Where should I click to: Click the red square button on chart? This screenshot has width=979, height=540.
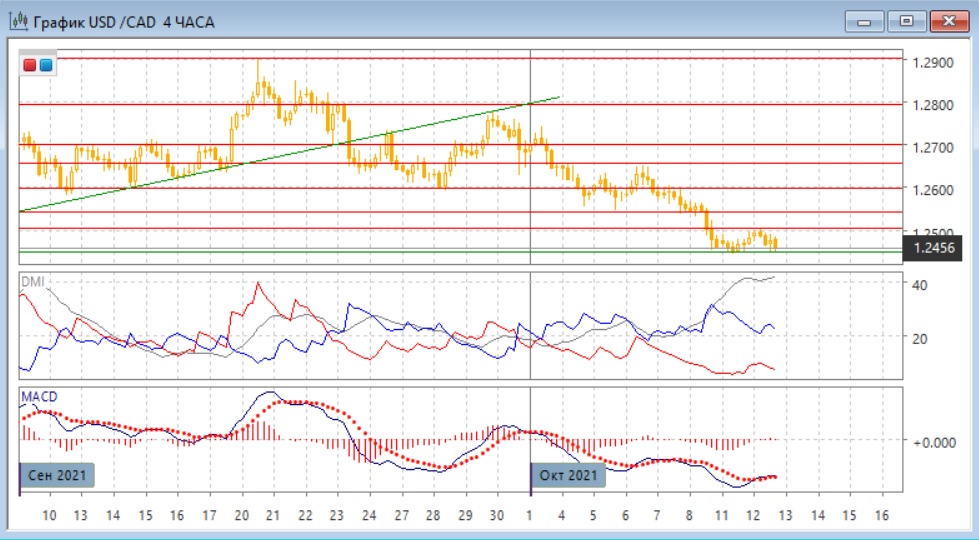click(31, 66)
